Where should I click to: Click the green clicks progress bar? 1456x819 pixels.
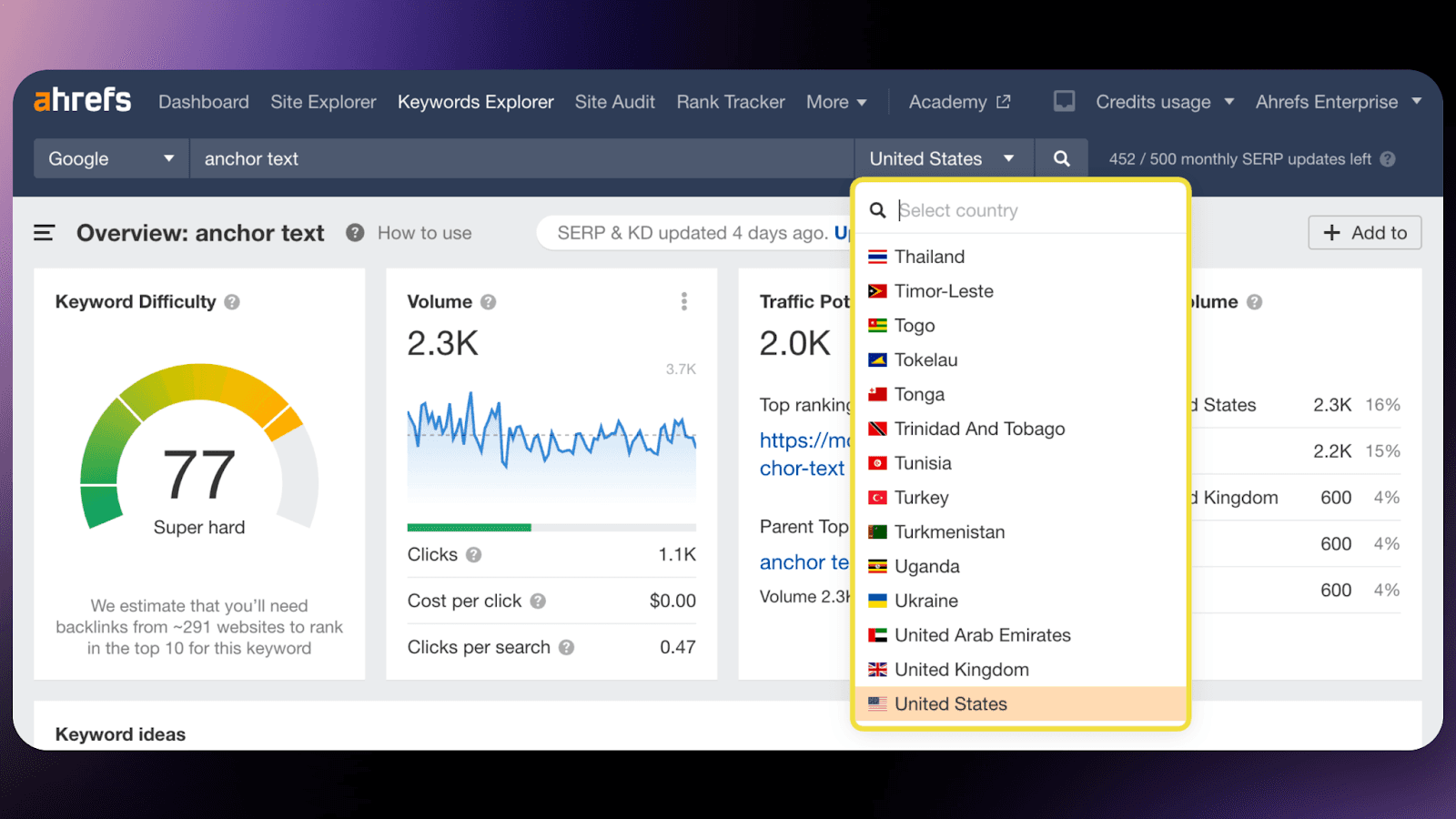(470, 528)
